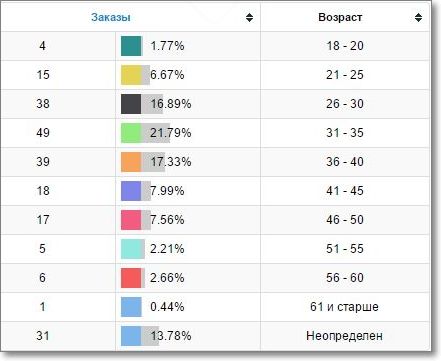This screenshot has height=361, width=441.
Task: Select the pink swatch for 7.56%
Action: tap(131, 220)
